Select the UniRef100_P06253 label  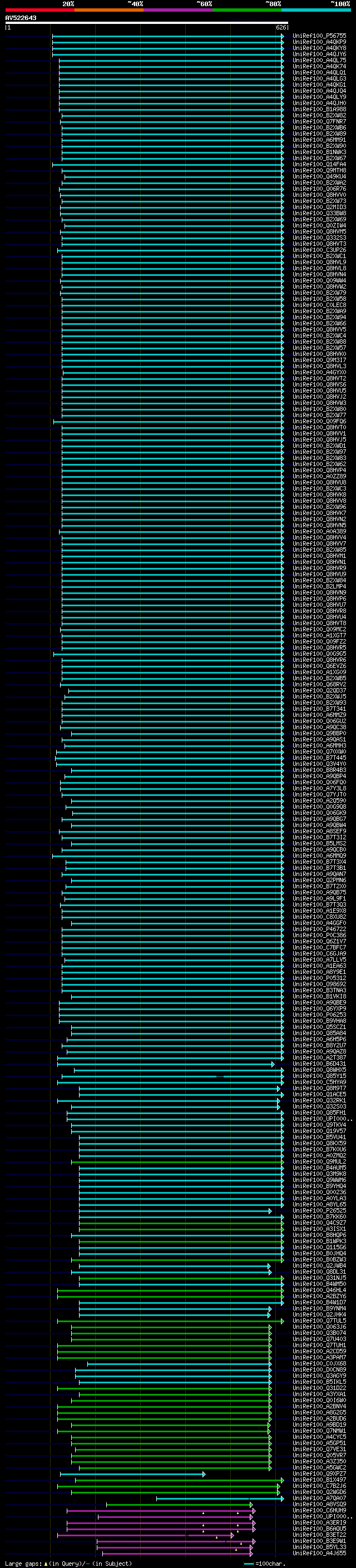tap(319, 1015)
